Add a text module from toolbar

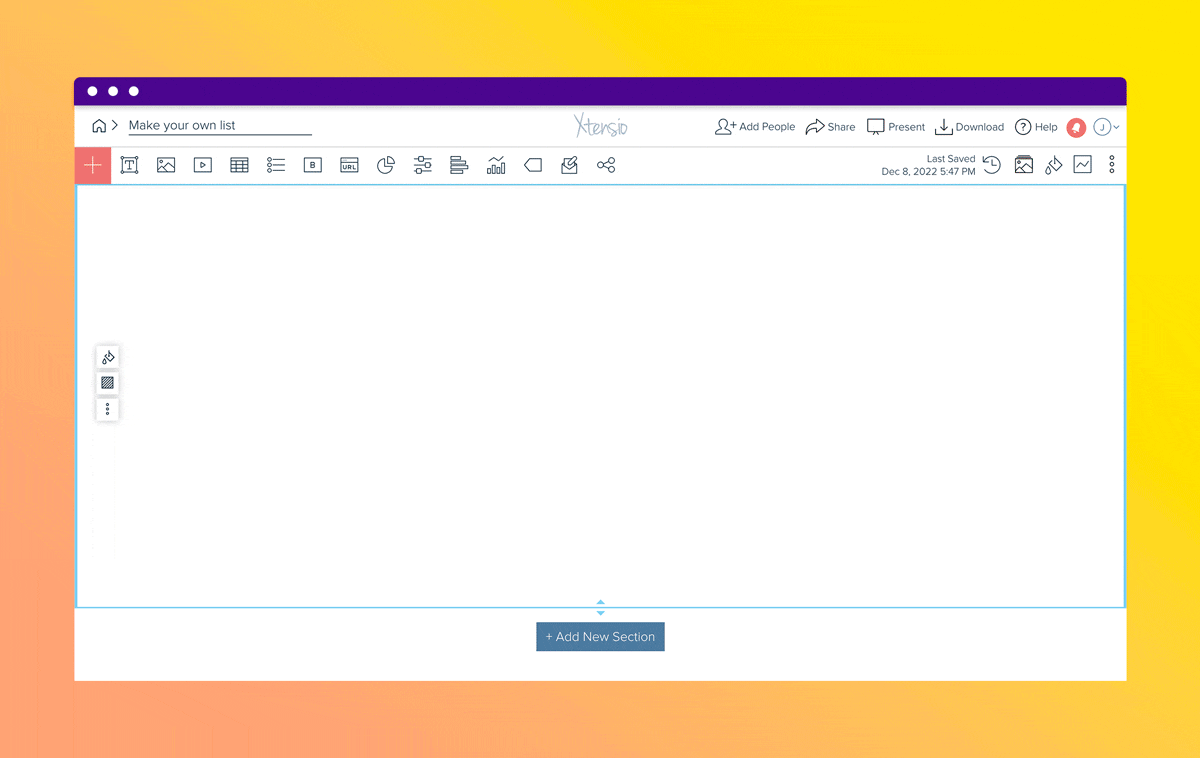(x=129, y=166)
